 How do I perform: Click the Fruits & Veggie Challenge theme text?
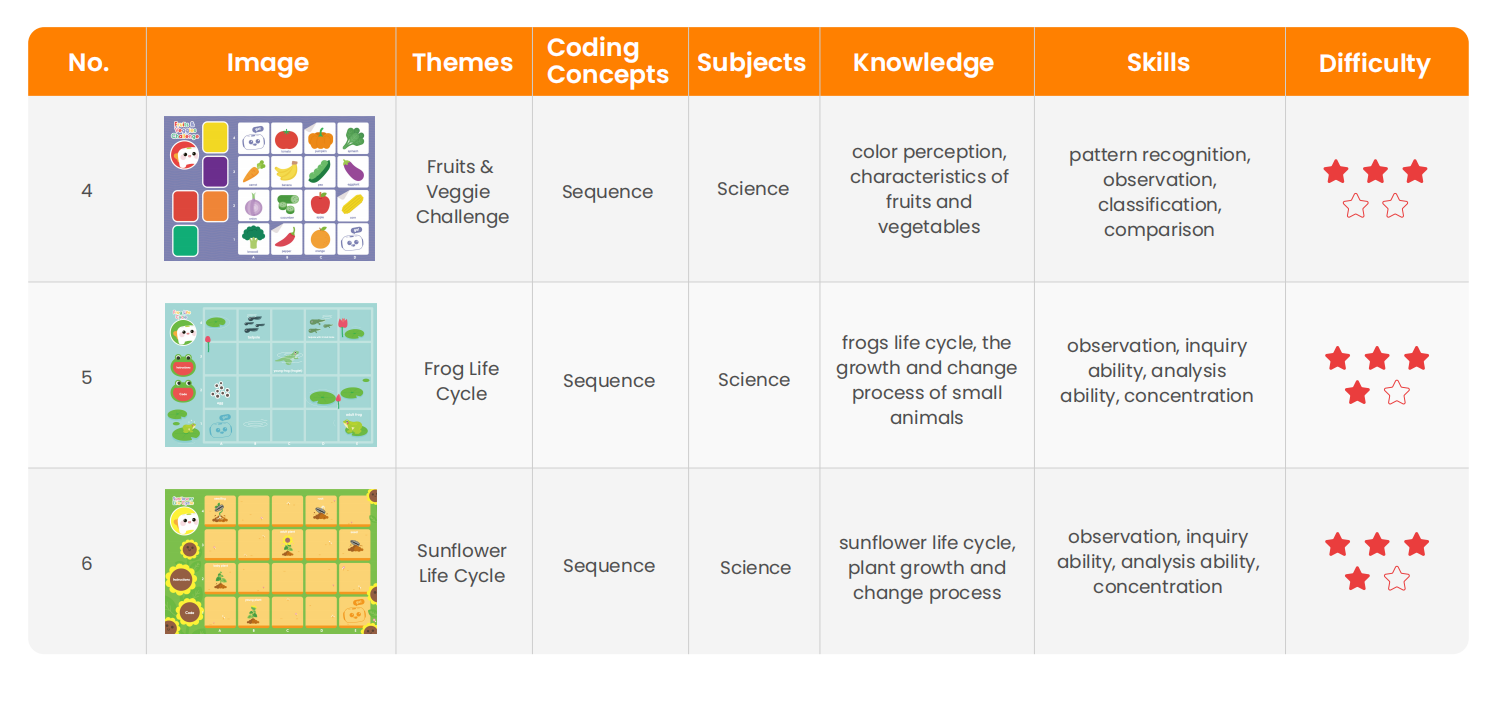click(462, 191)
